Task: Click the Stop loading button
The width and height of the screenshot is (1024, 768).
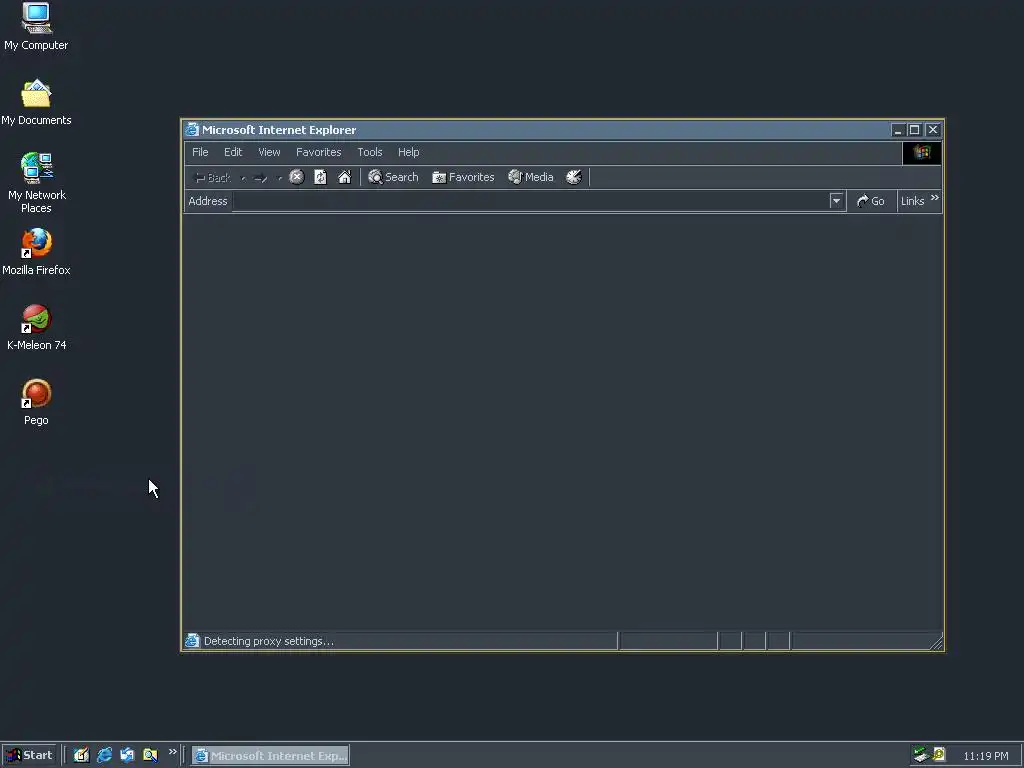Action: 296,177
